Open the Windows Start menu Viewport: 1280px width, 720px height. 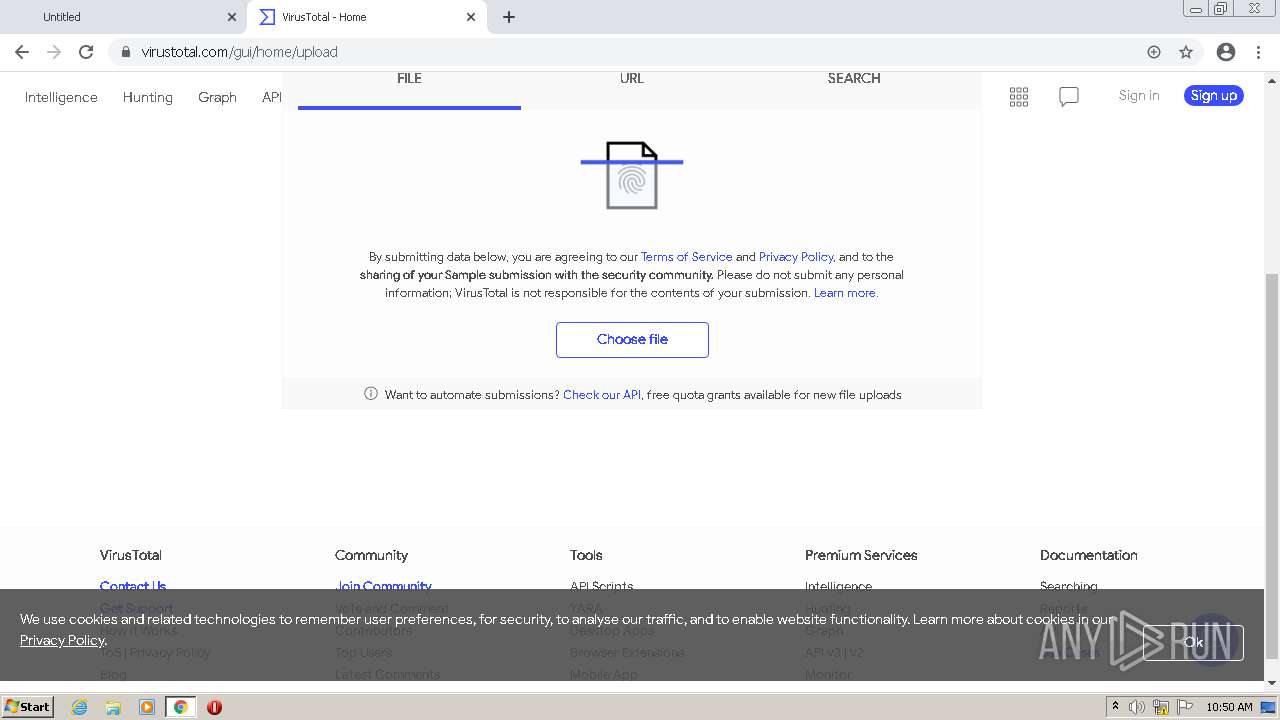(x=28, y=707)
